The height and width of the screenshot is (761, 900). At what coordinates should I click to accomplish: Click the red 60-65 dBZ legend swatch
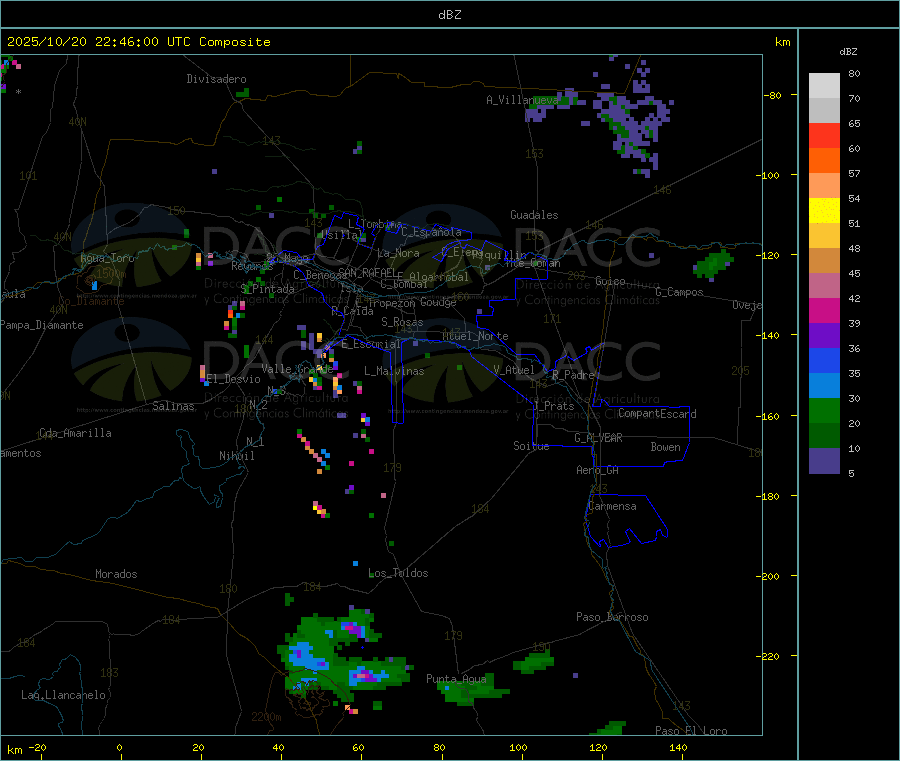point(824,135)
